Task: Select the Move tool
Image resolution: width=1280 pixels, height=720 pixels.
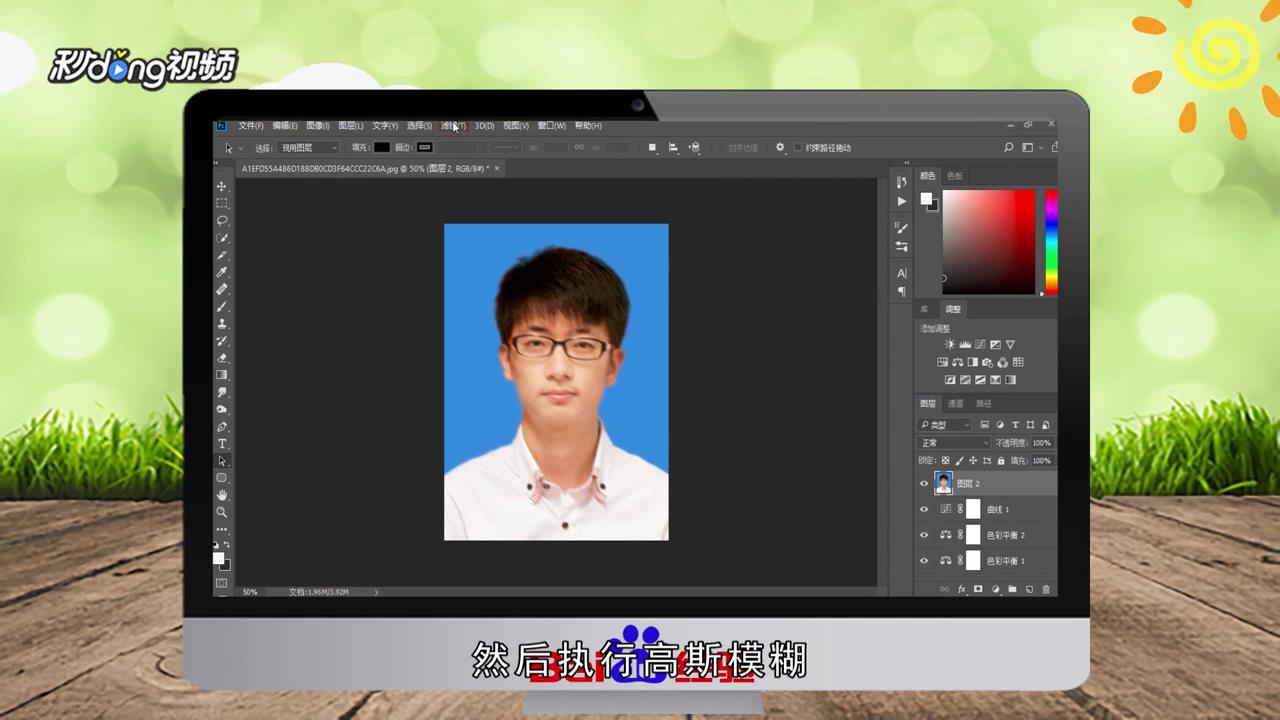Action: tap(222, 186)
